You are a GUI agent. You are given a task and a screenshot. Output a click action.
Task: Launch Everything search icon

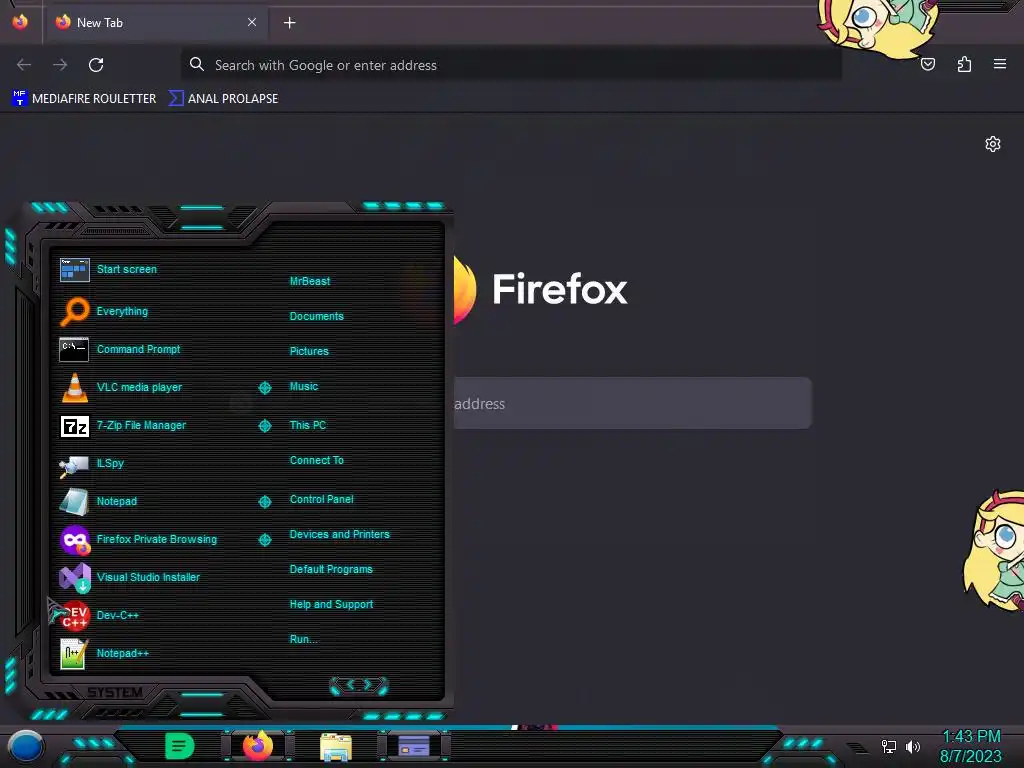[x=74, y=312]
